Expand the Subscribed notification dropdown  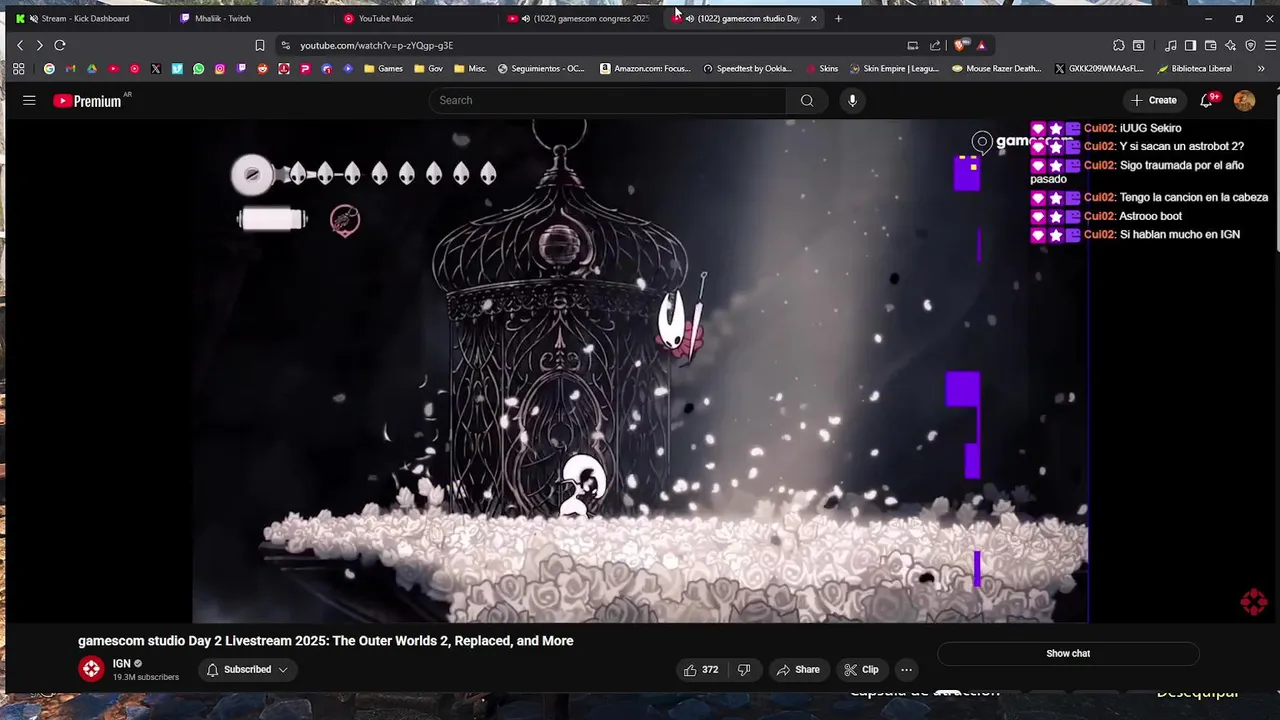(246, 670)
